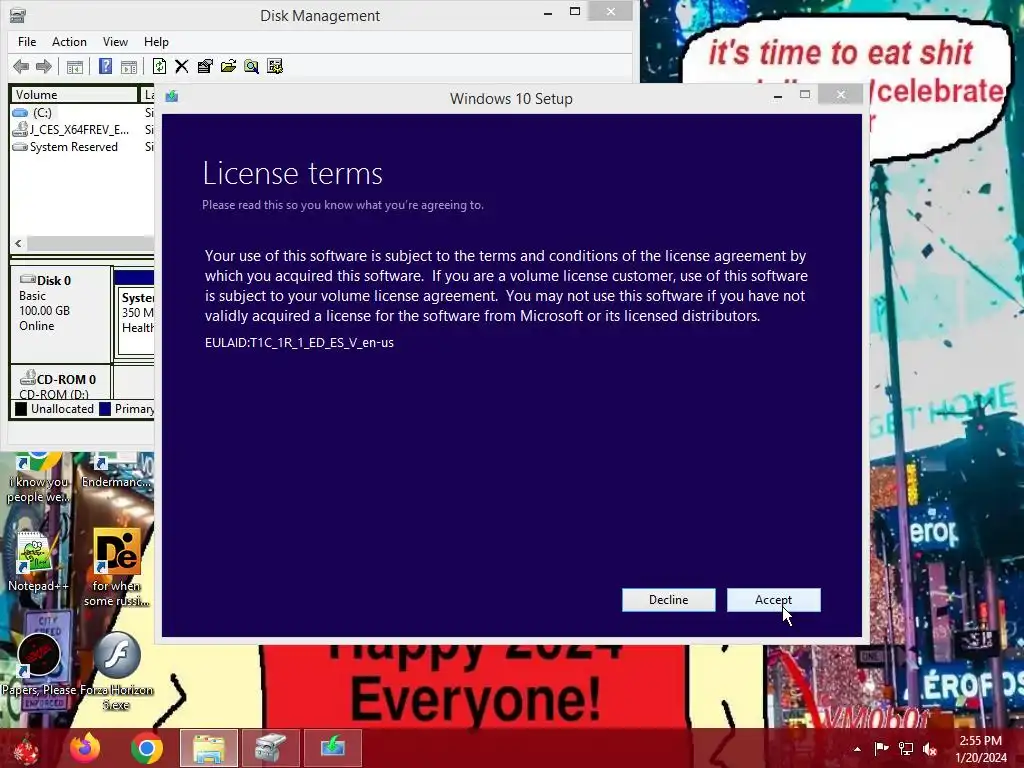Click the network tray icon
The height and width of the screenshot is (768, 1024).
click(x=906, y=749)
